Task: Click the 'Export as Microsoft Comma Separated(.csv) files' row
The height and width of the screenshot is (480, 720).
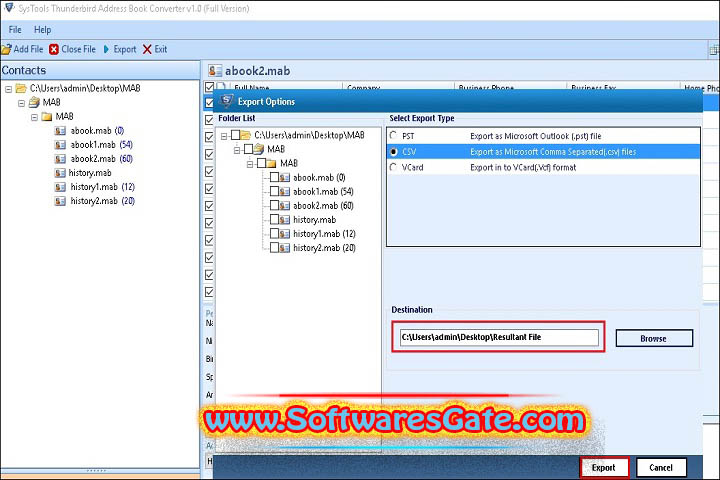Action: tap(544, 152)
